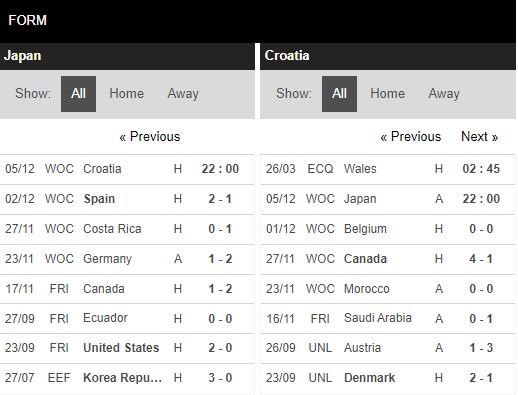This screenshot has width=518, height=395.
Task: Go to Previous matches for Japan
Action: (x=150, y=137)
